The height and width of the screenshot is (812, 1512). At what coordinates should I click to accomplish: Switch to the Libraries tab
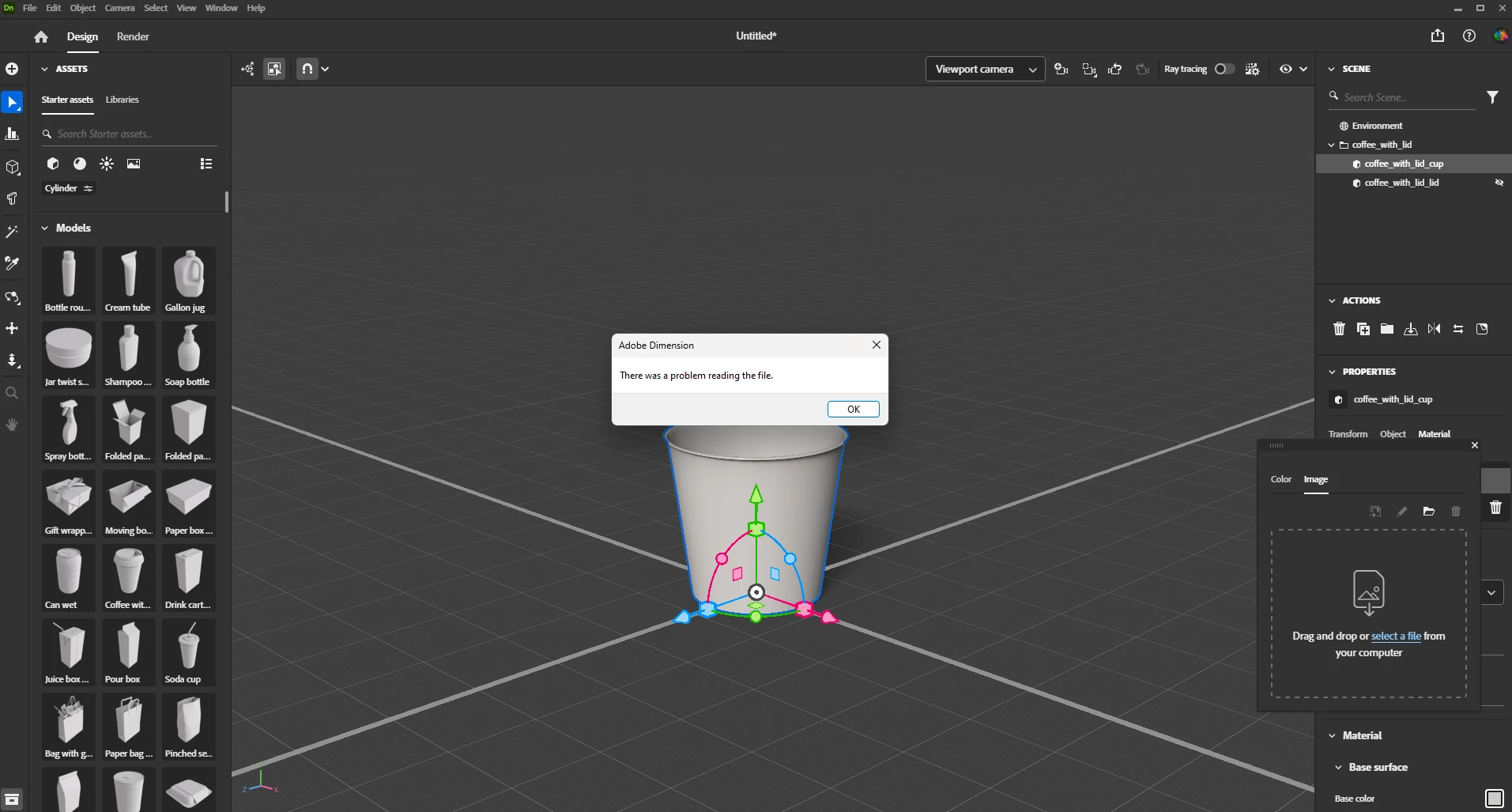click(122, 100)
